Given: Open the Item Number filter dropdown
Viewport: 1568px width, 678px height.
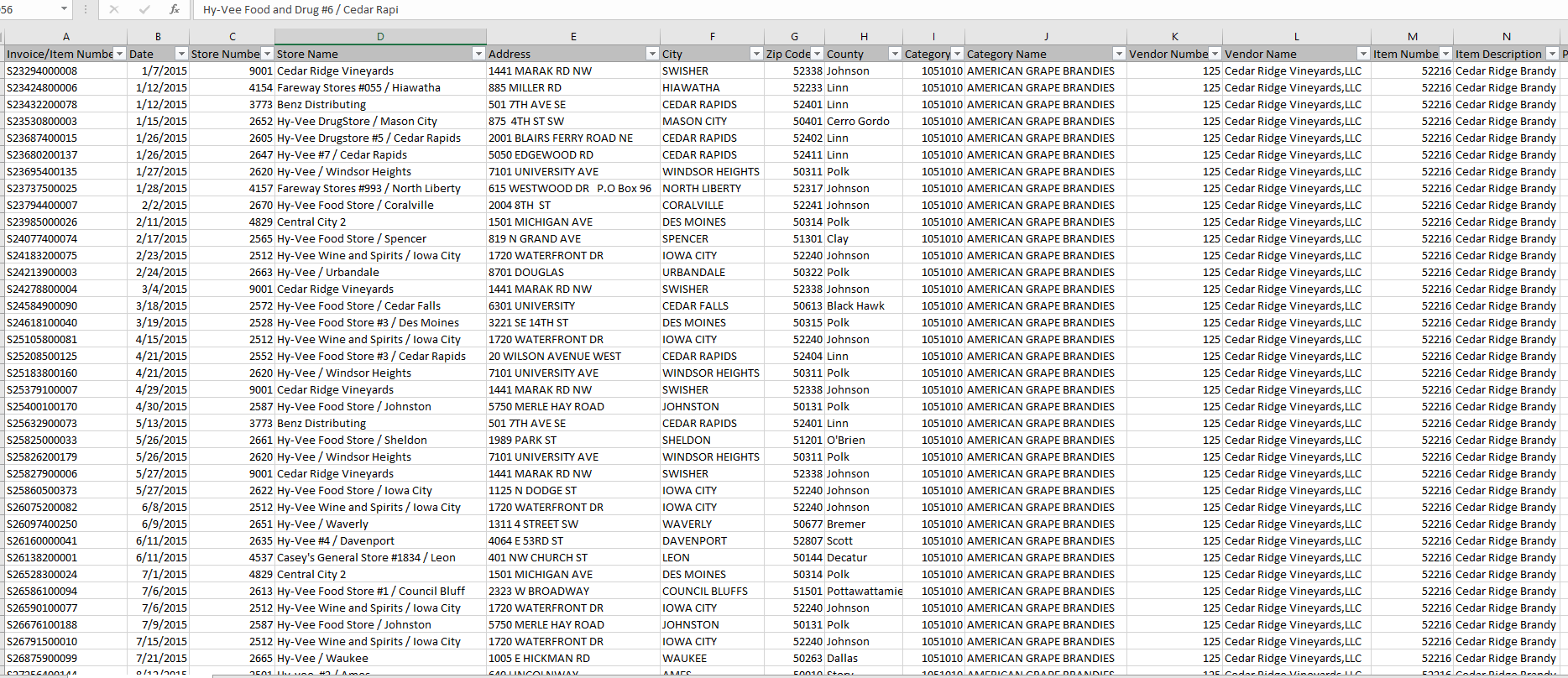Looking at the screenshot, I should [1445, 54].
